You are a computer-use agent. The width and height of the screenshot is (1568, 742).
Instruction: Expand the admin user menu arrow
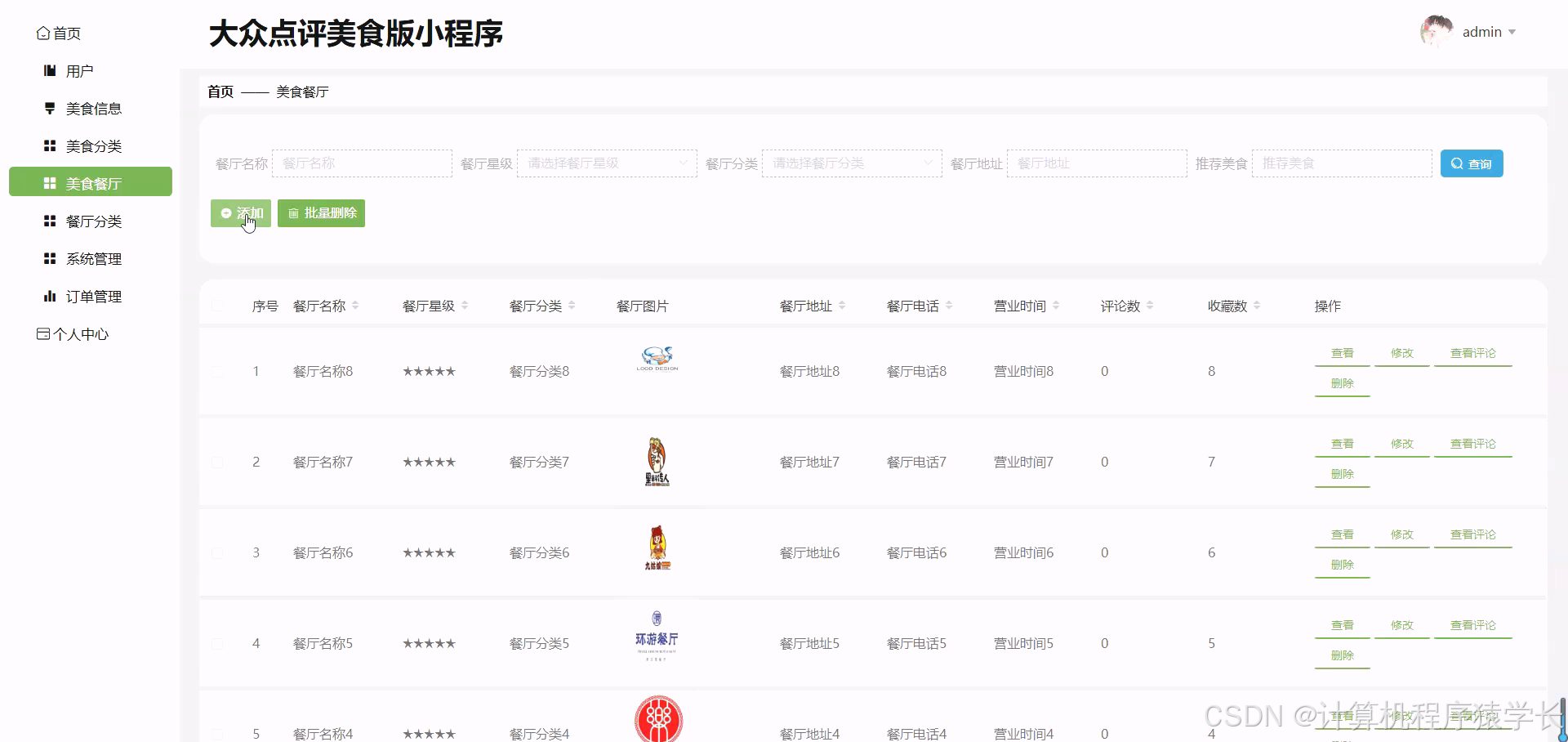[1512, 33]
